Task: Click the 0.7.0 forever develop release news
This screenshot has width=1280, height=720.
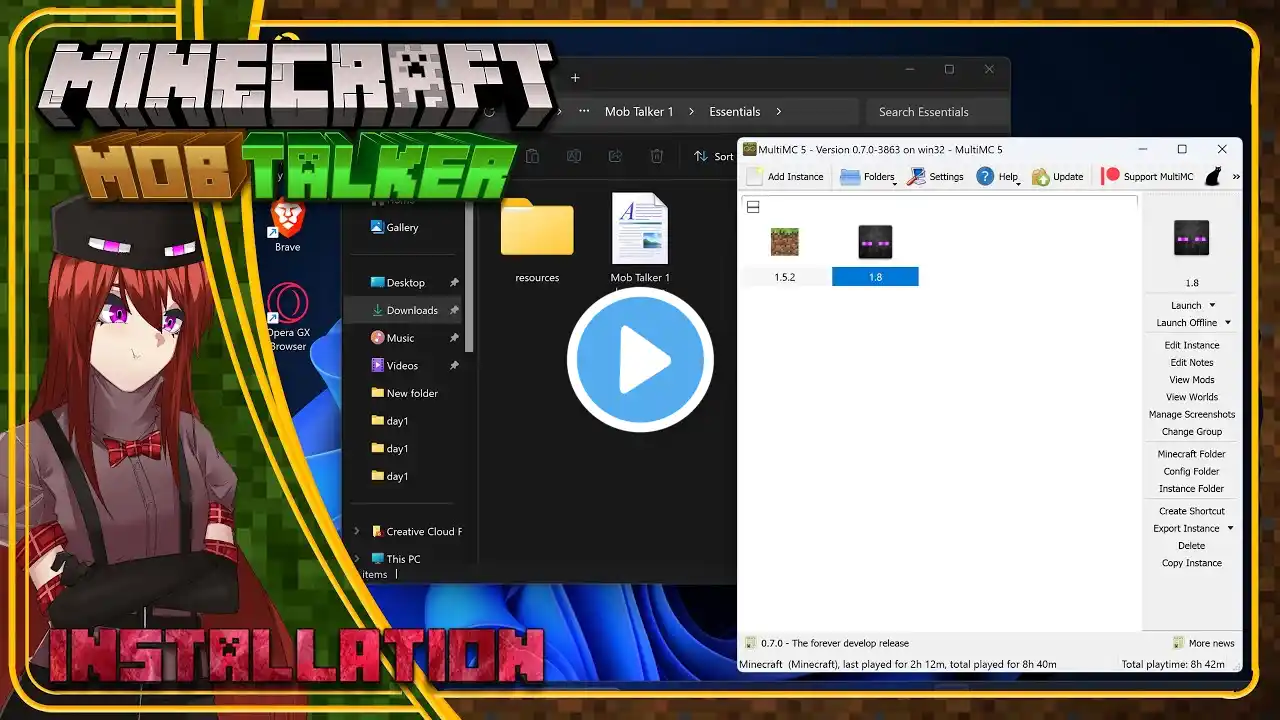Action: (x=826, y=643)
